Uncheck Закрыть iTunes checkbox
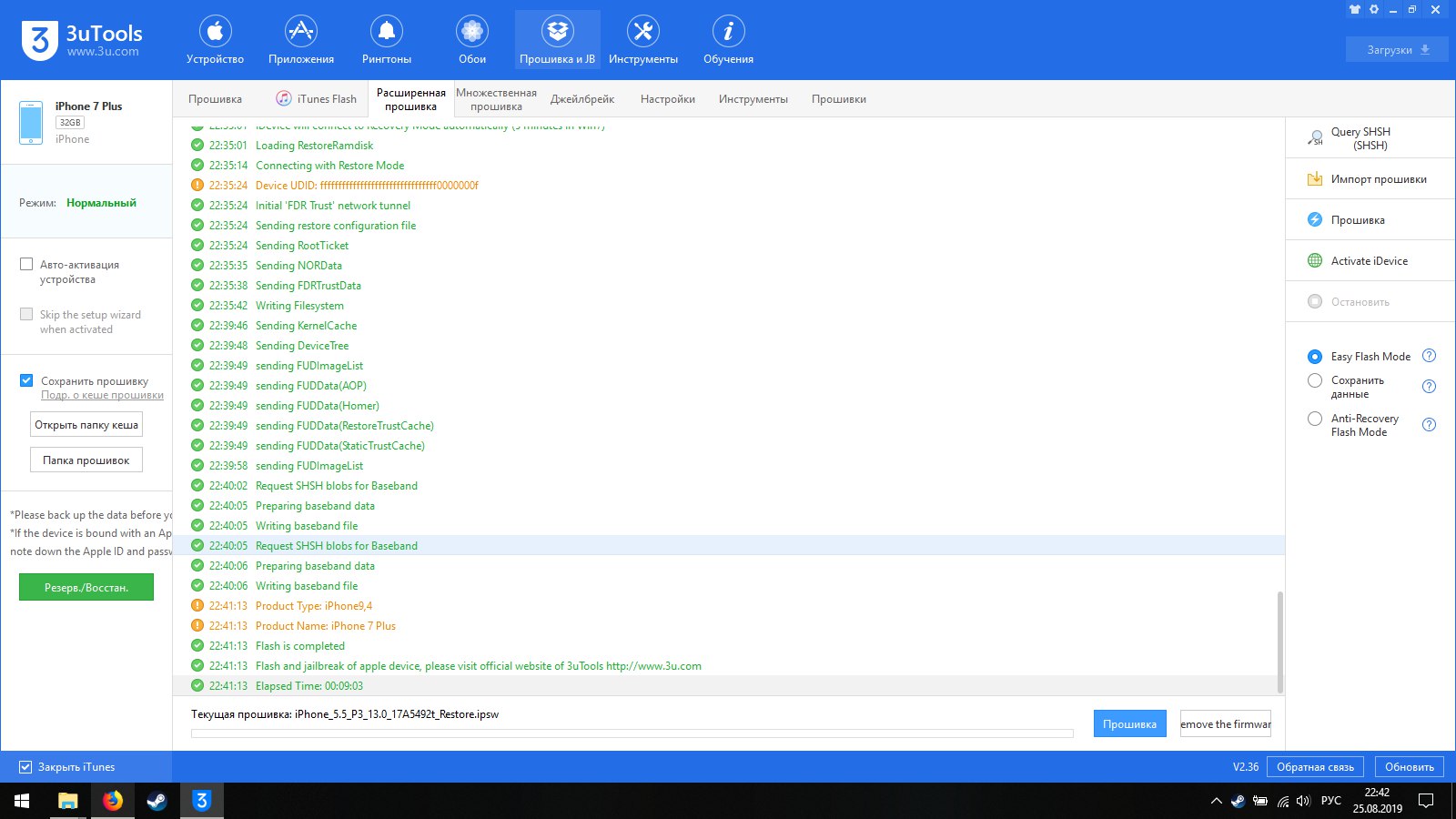Screen dimensions: 1456x819 [25, 767]
